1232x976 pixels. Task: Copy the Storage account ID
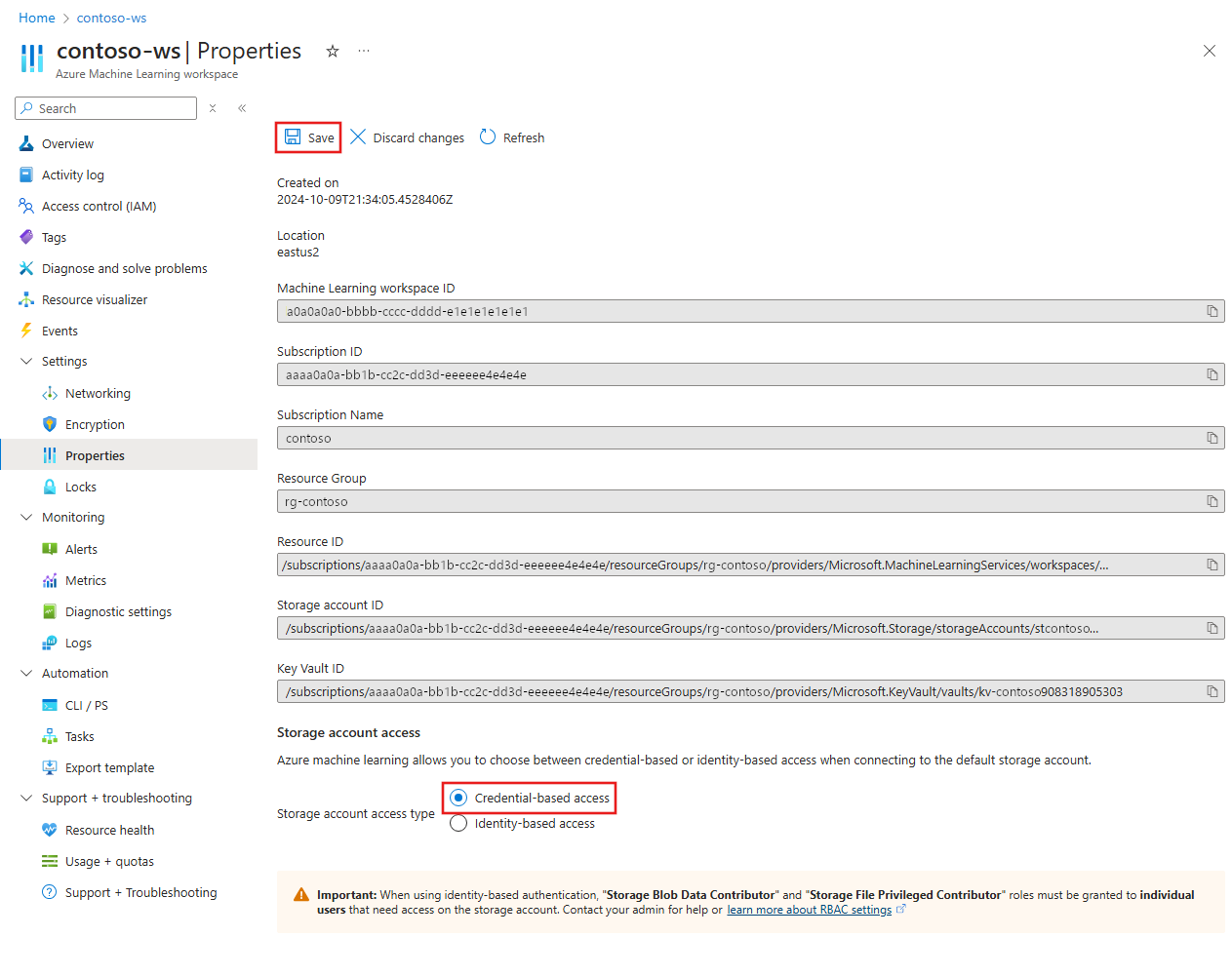click(1212, 628)
